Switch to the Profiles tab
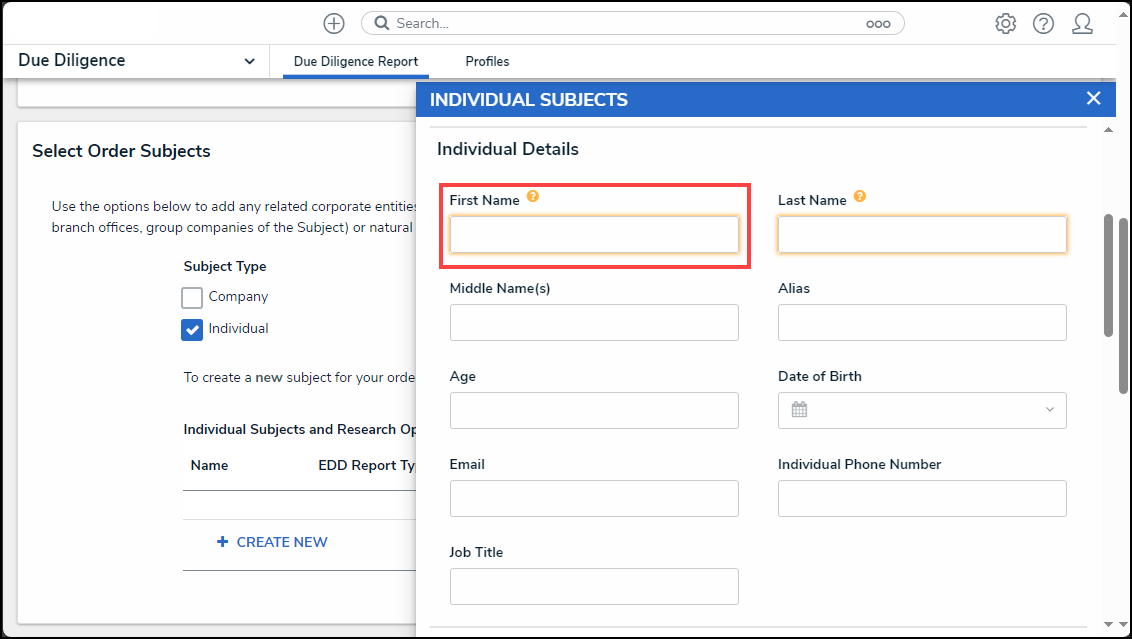The width and height of the screenshot is (1132, 639). coord(487,61)
